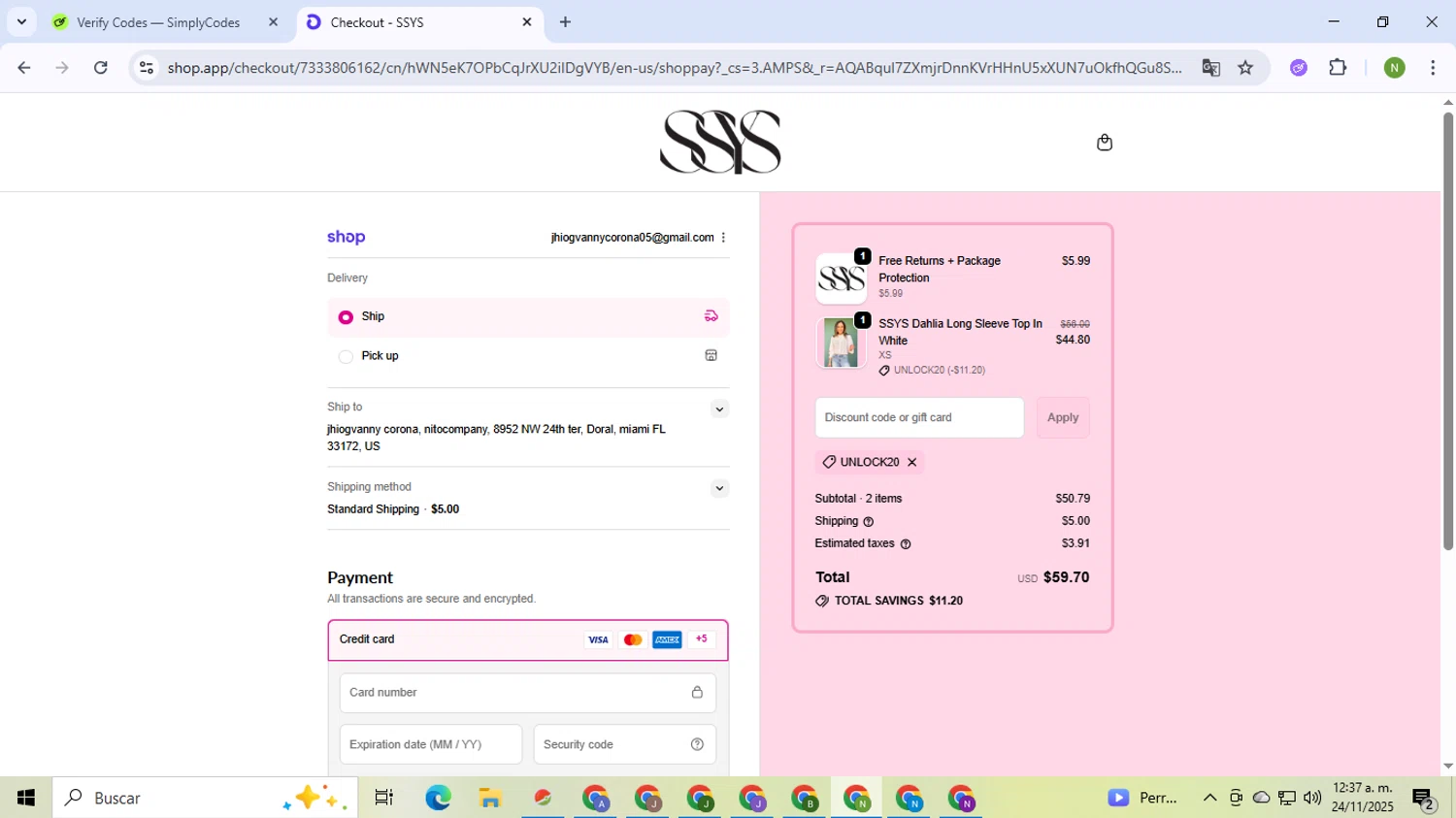Open the Package Protection item thumbnail
Image resolution: width=1456 pixels, height=818 pixels.
[841, 279]
